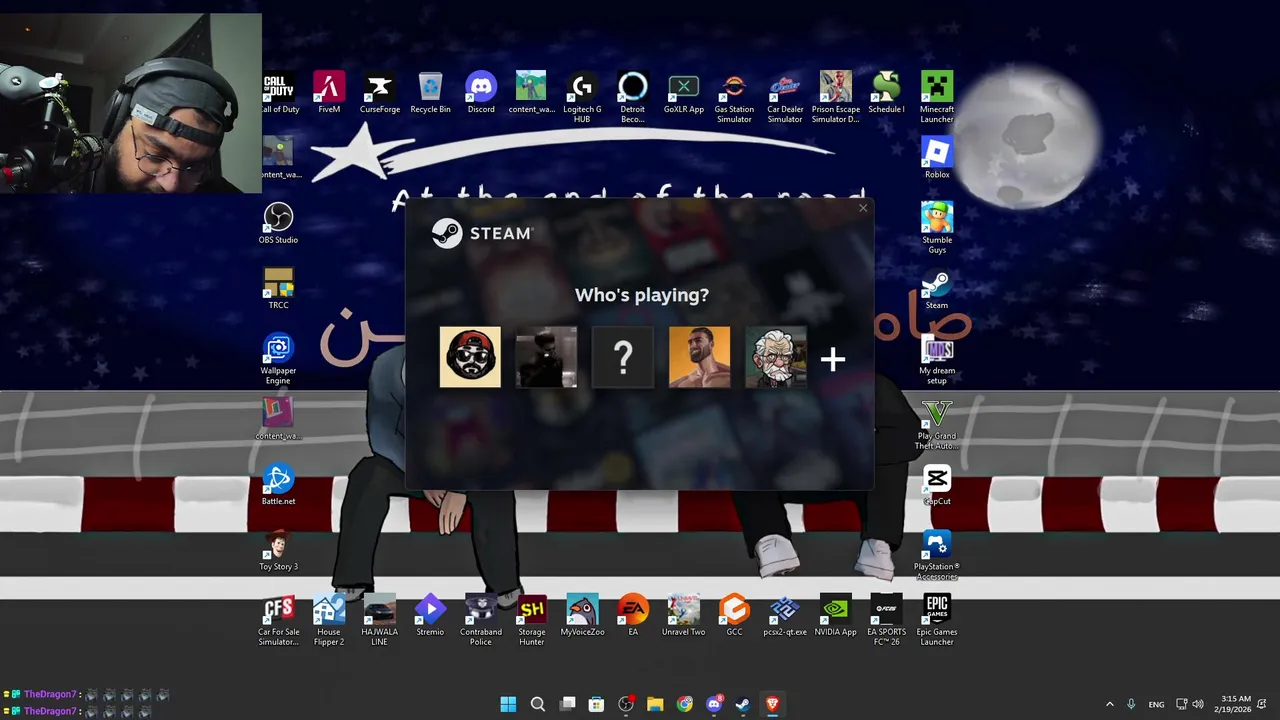1280x720 pixels.
Task: Open the pcsx2-qt.exe shortcut
Action: (785, 616)
